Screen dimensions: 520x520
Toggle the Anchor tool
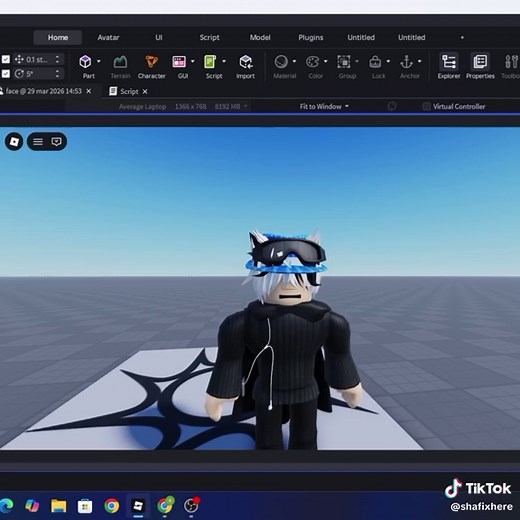(x=406, y=62)
